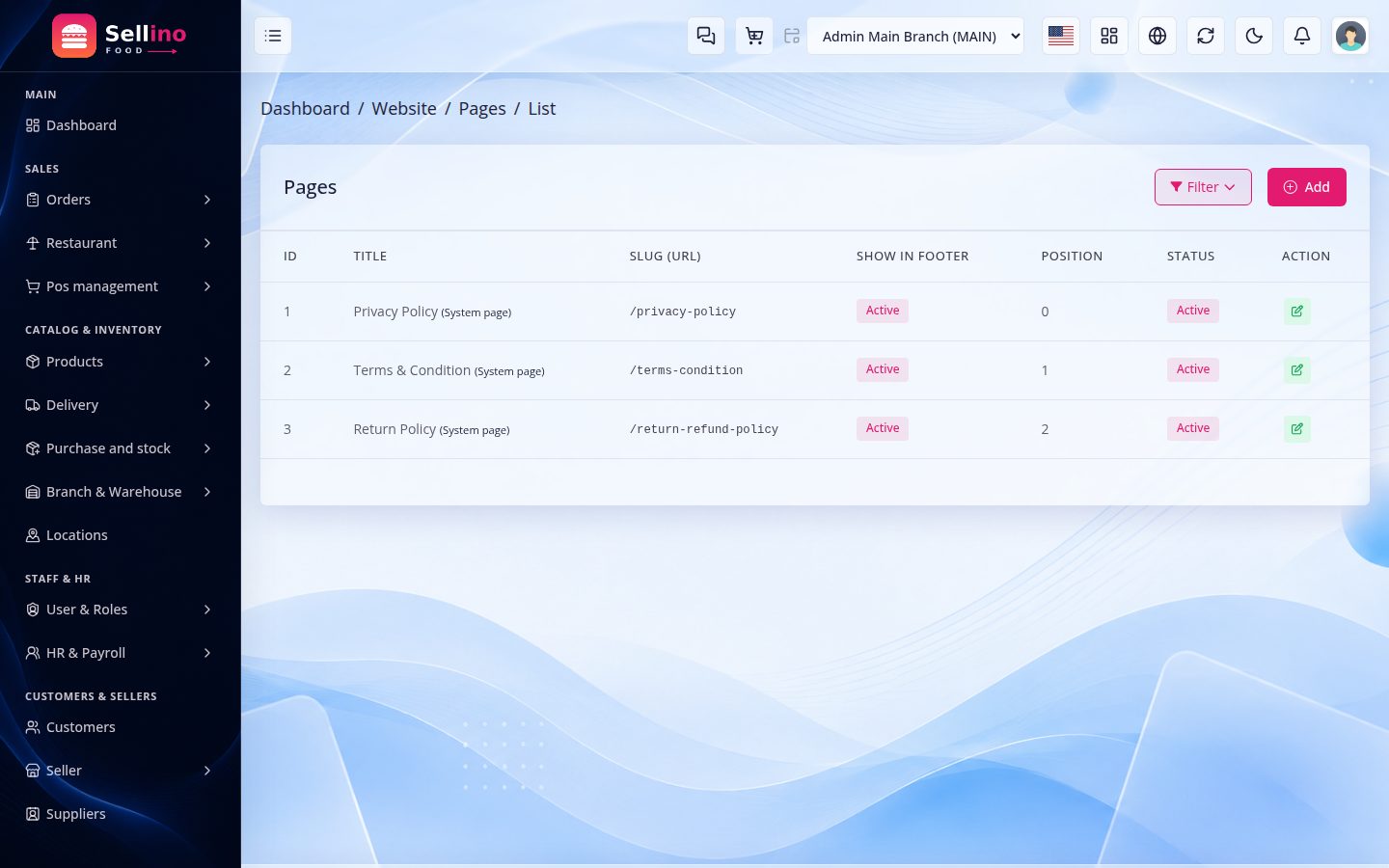
Task: Click Pages breadcrumb link
Action: pos(482,109)
